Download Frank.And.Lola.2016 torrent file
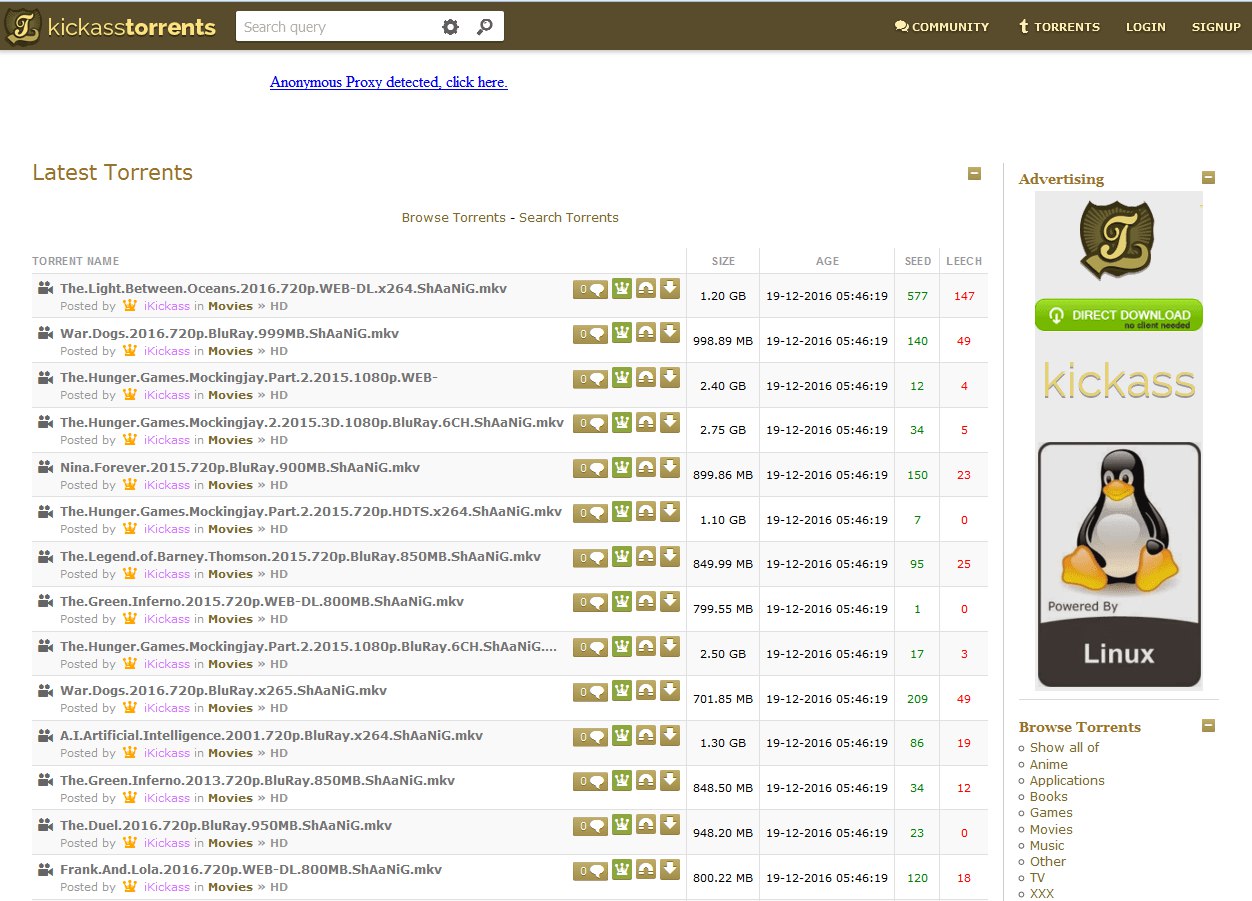Screen dimensions: 1252x901 point(670,870)
